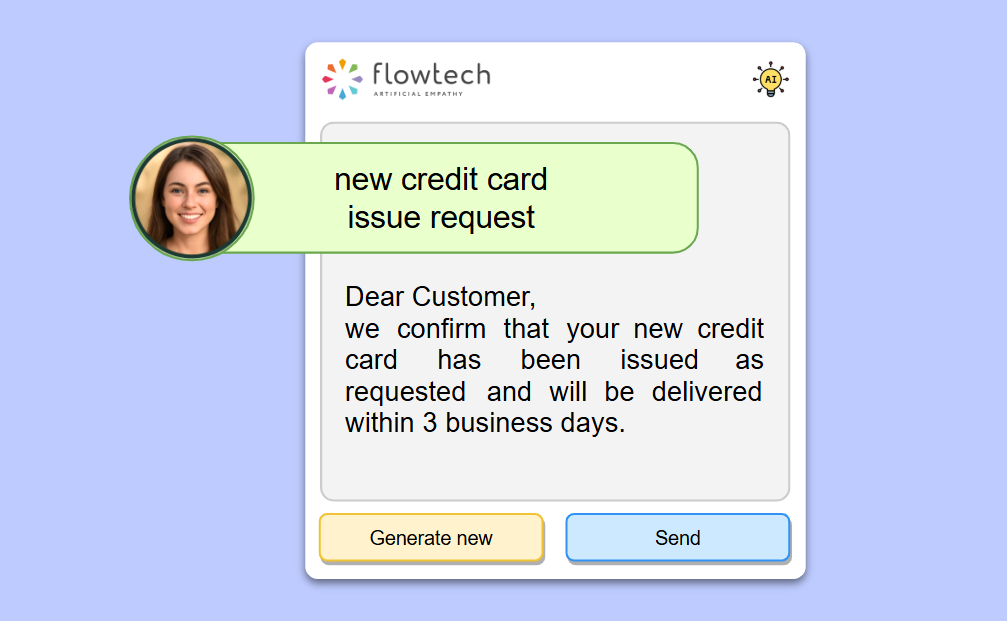Click the colorful flowtech logo icon
Screen dimensions: 1007x621
pos(342,79)
